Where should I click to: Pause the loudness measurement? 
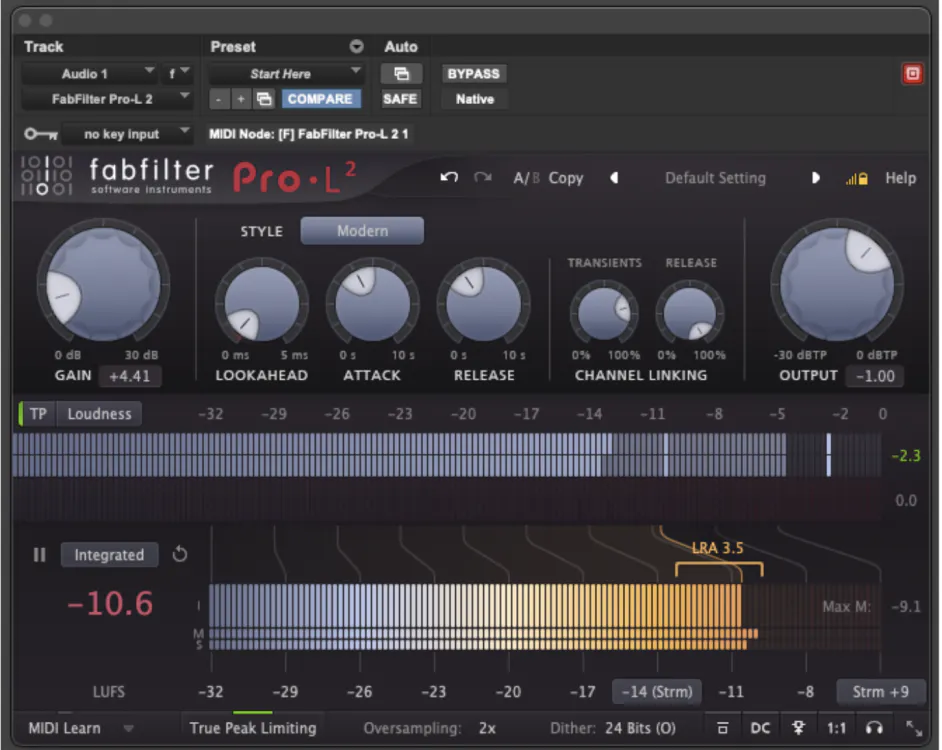(x=39, y=555)
